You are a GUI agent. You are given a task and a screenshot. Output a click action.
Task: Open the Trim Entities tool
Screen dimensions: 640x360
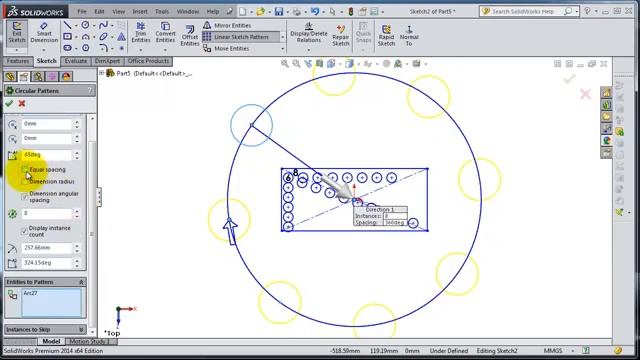(x=141, y=33)
